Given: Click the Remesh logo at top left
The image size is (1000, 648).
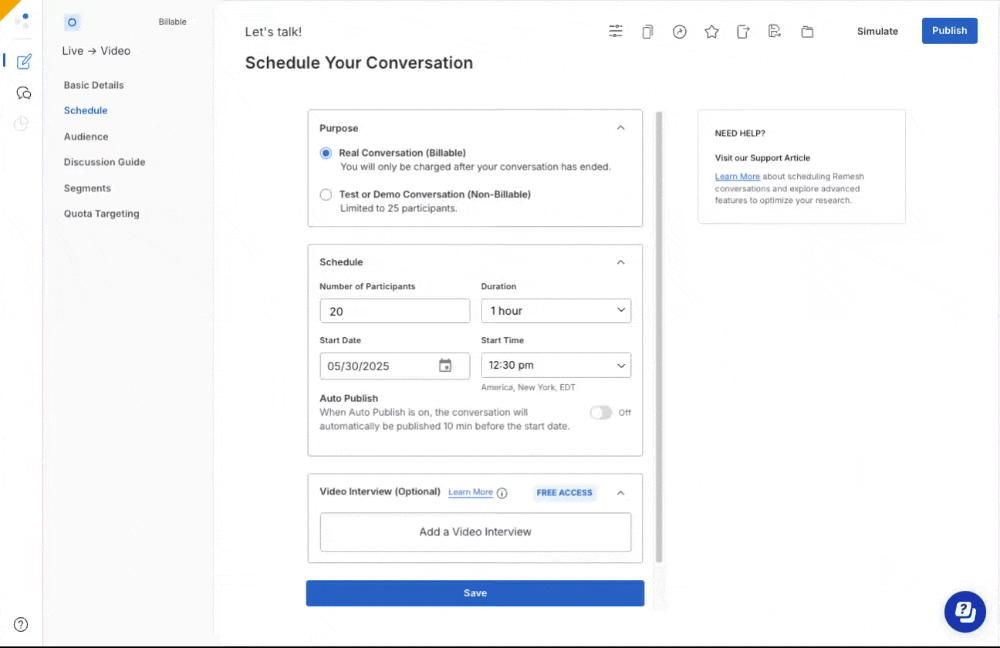Looking at the screenshot, I should coord(22,20).
